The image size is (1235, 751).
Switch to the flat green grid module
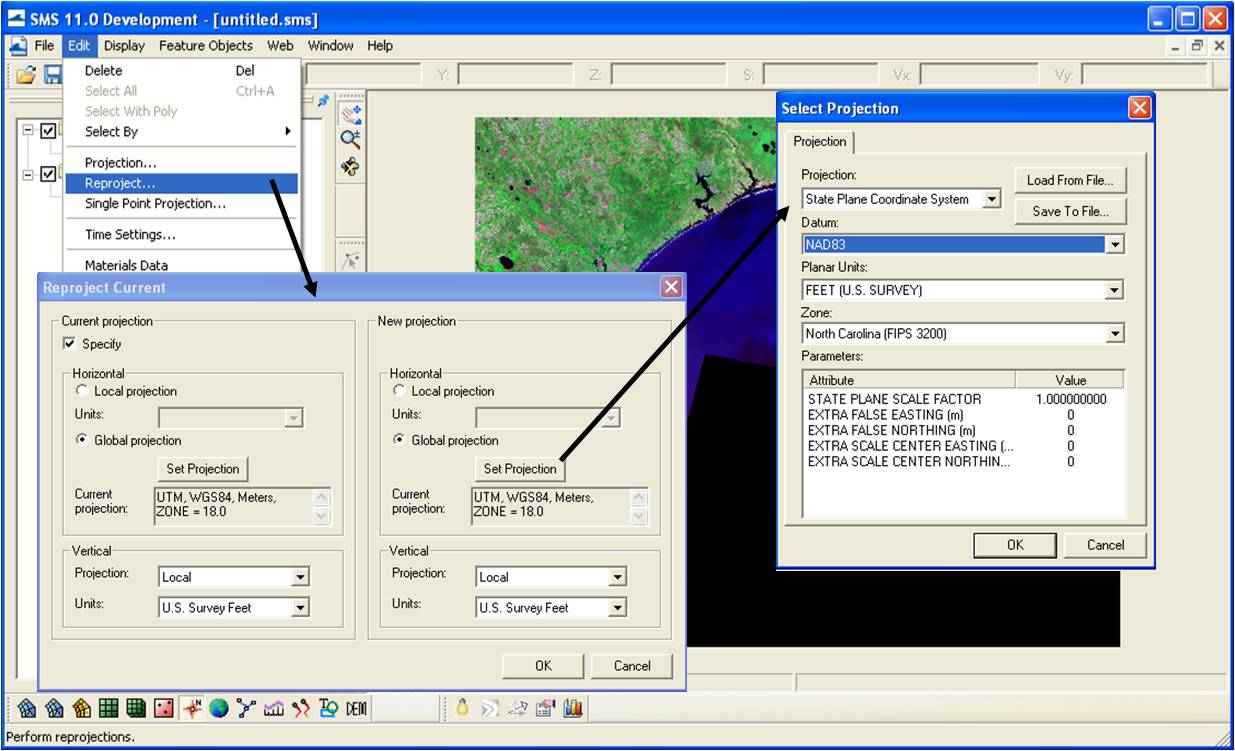point(109,709)
